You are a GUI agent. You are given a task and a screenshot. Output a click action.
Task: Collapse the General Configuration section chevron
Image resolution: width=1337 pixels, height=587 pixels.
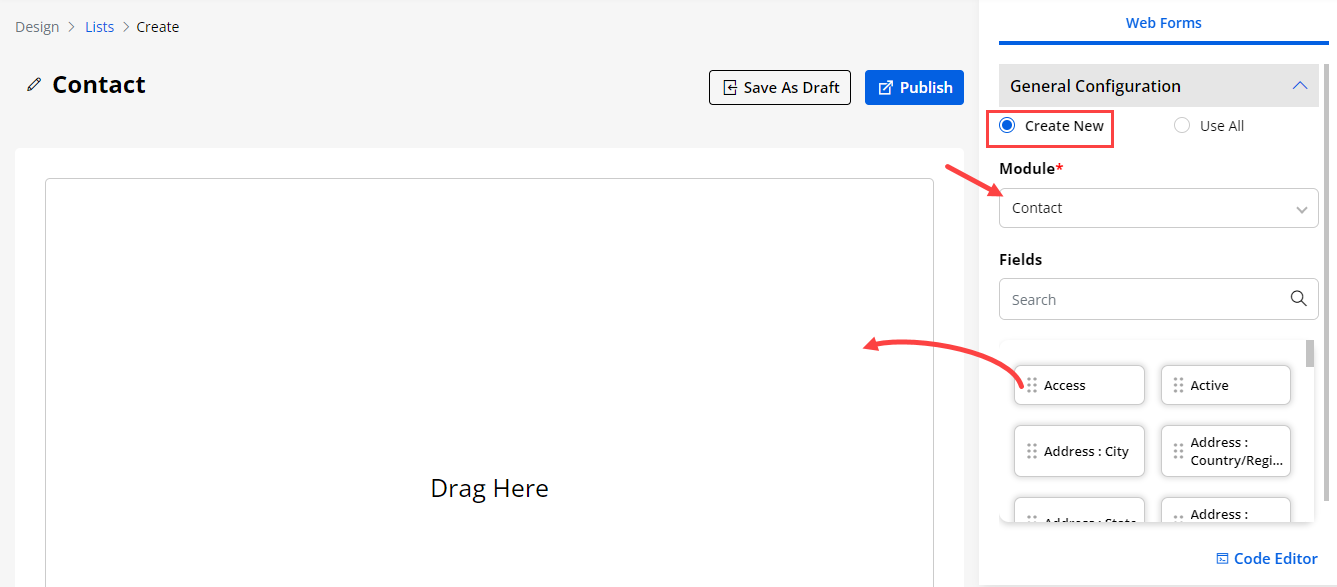[1299, 86]
